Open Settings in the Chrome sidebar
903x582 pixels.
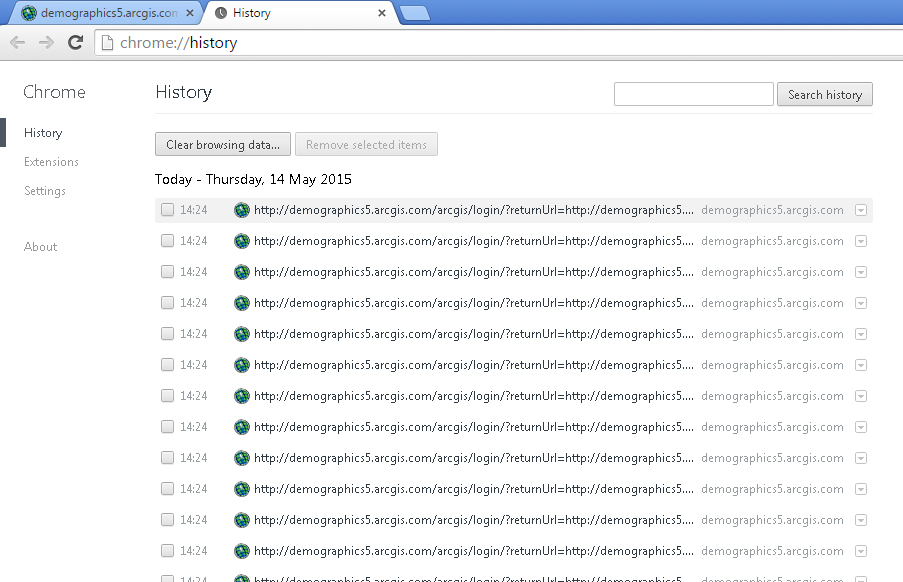click(45, 191)
